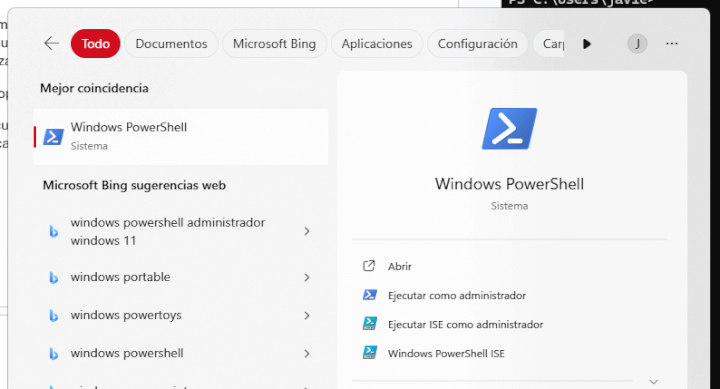
Task: Expand the 'windows powershell administrador' suggestion chevron
Action: coord(307,231)
